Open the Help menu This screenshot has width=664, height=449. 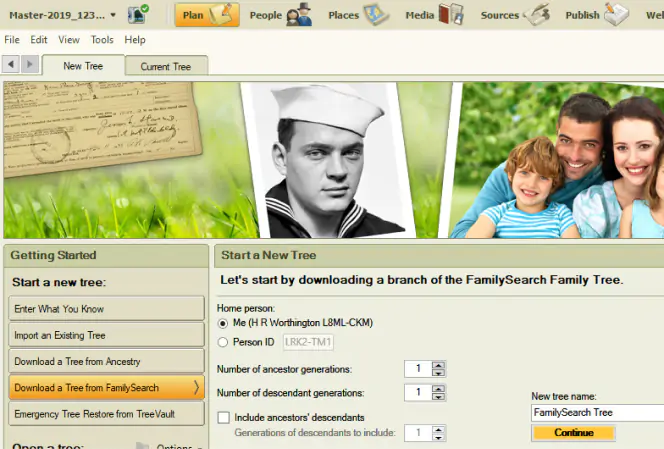(135, 40)
